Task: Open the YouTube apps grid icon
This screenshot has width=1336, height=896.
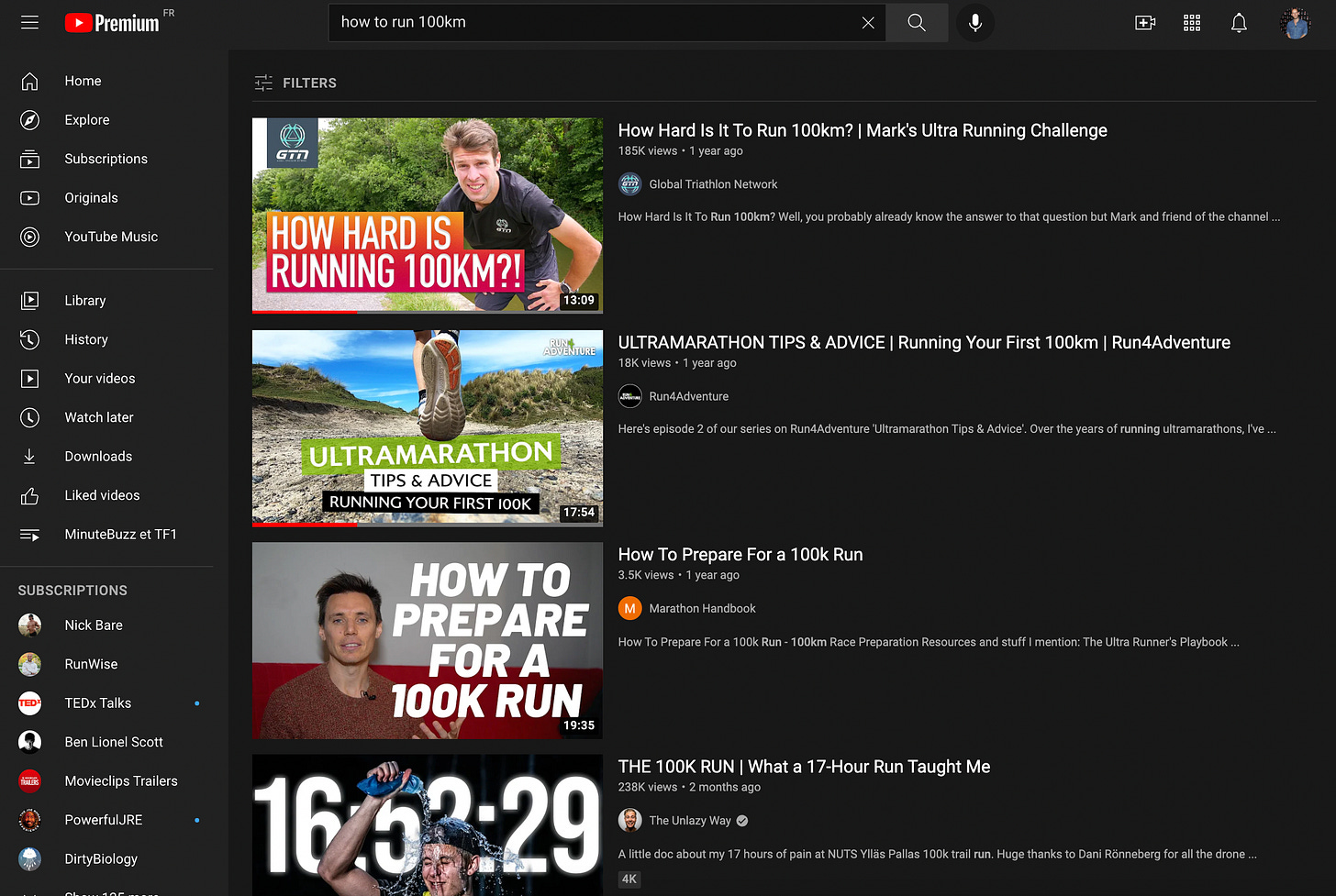Action: point(1192,22)
